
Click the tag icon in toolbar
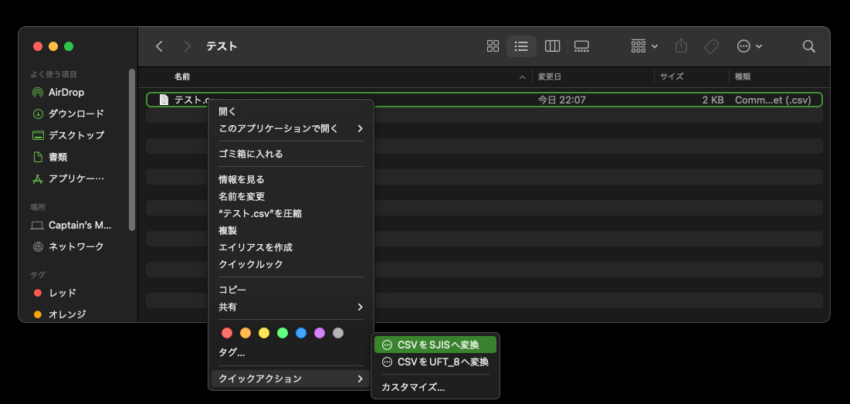click(x=711, y=46)
